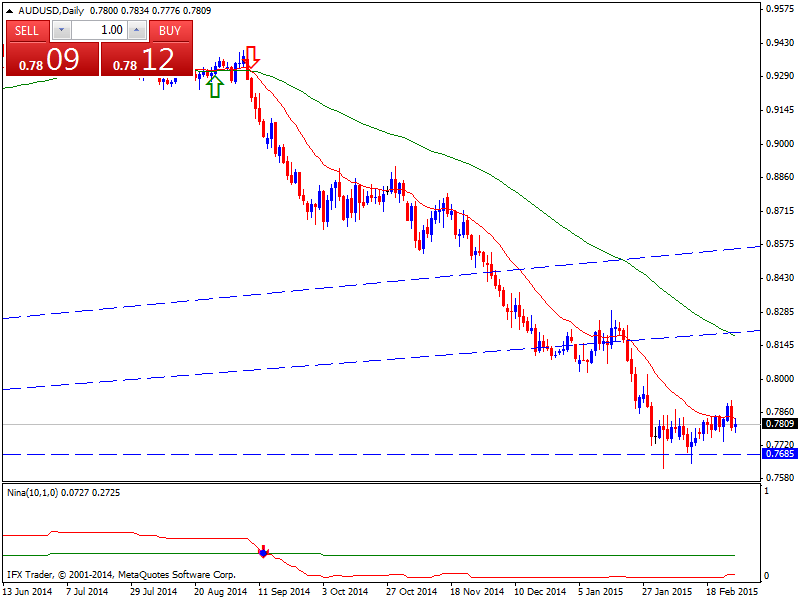The height and width of the screenshot is (600, 800).
Task: Click the 0.9575 price scale label
Action: 780,9
